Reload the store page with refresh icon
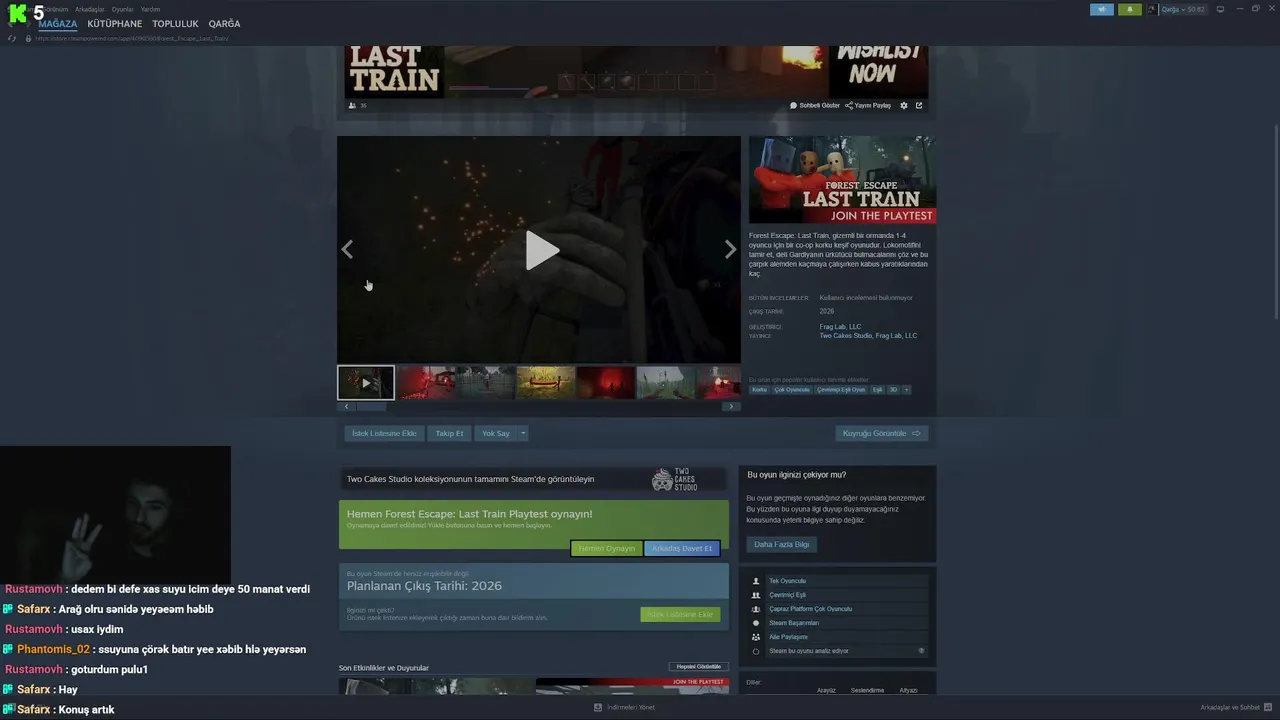The width and height of the screenshot is (1280, 720). pyautogui.click(x=12, y=38)
